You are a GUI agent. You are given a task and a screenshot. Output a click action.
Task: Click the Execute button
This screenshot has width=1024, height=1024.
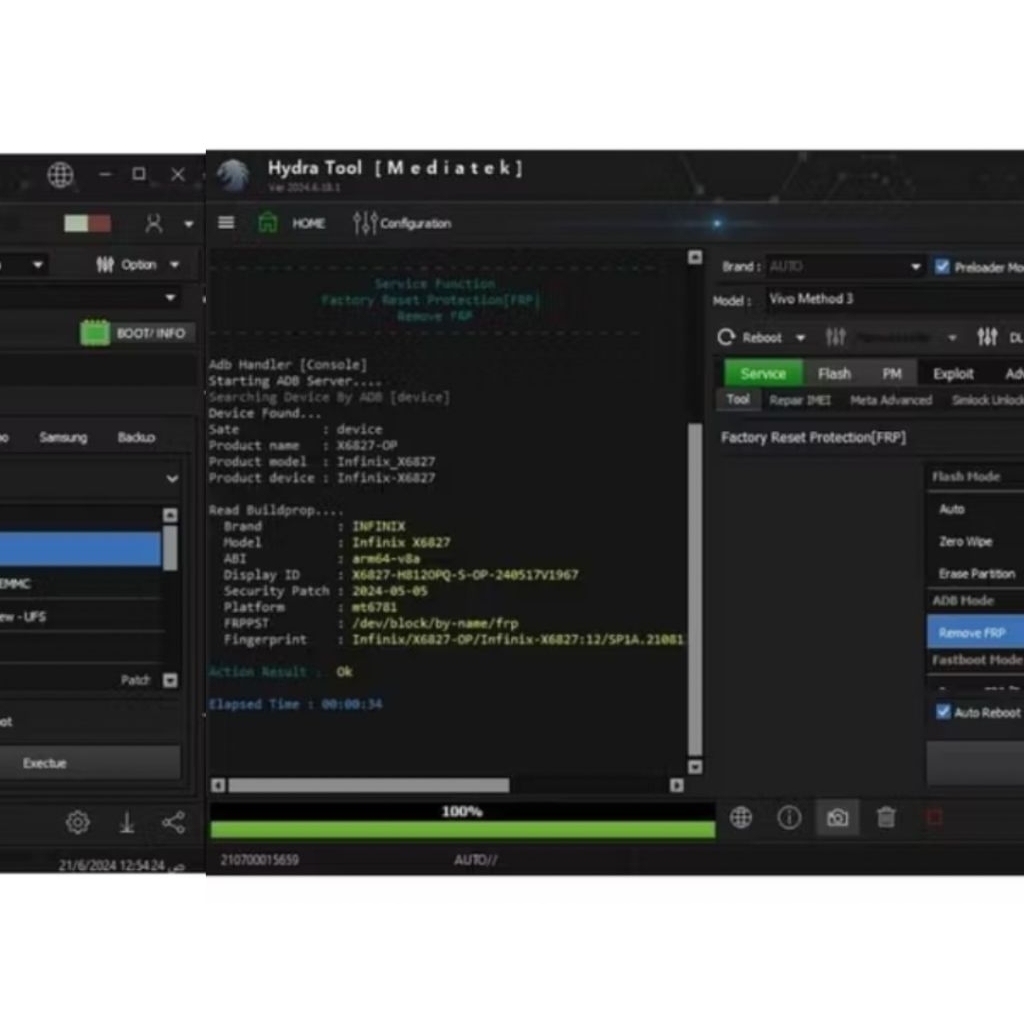coord(89,763)
